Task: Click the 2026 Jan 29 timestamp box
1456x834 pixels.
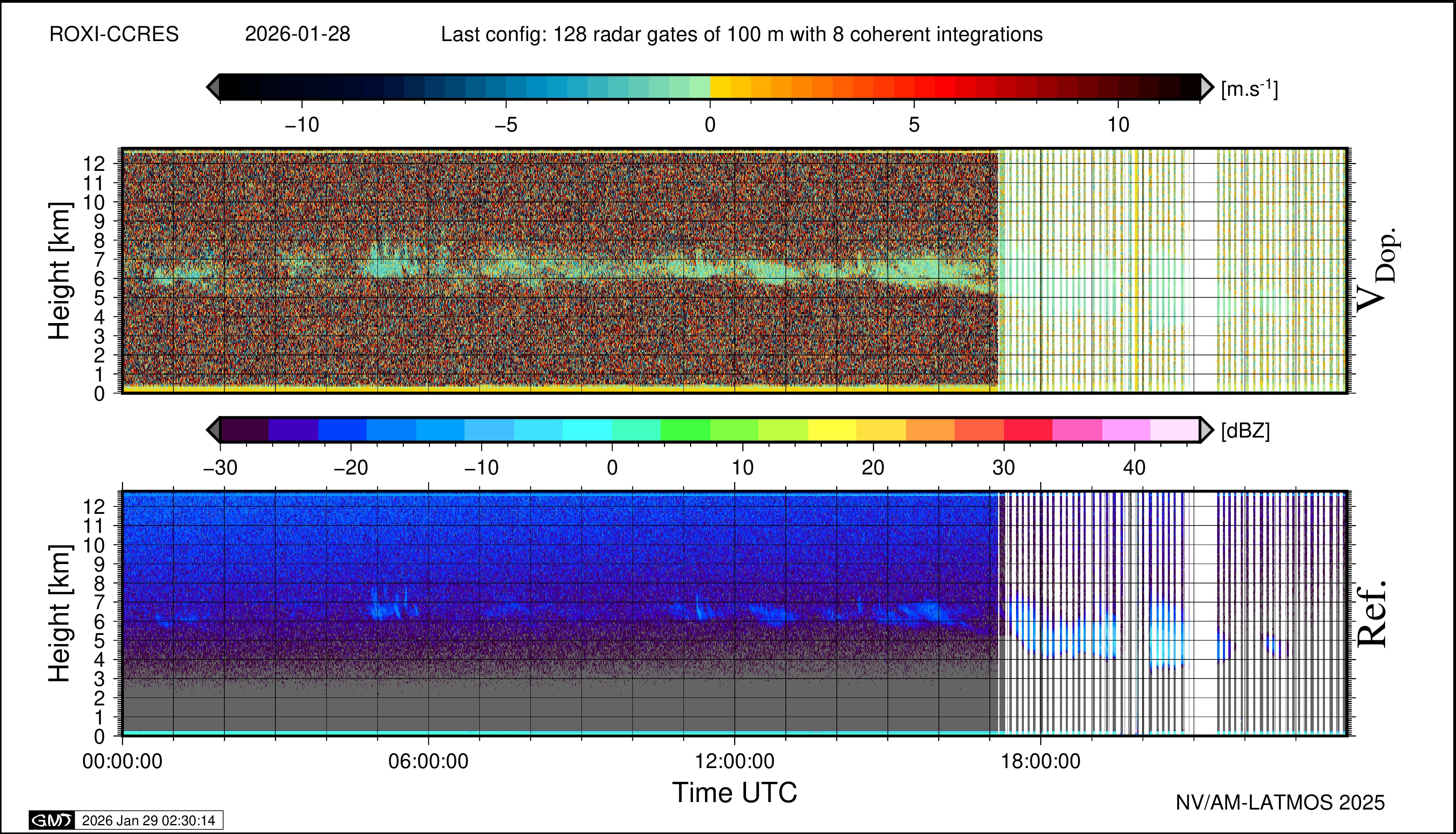Action: coord(148,820)
